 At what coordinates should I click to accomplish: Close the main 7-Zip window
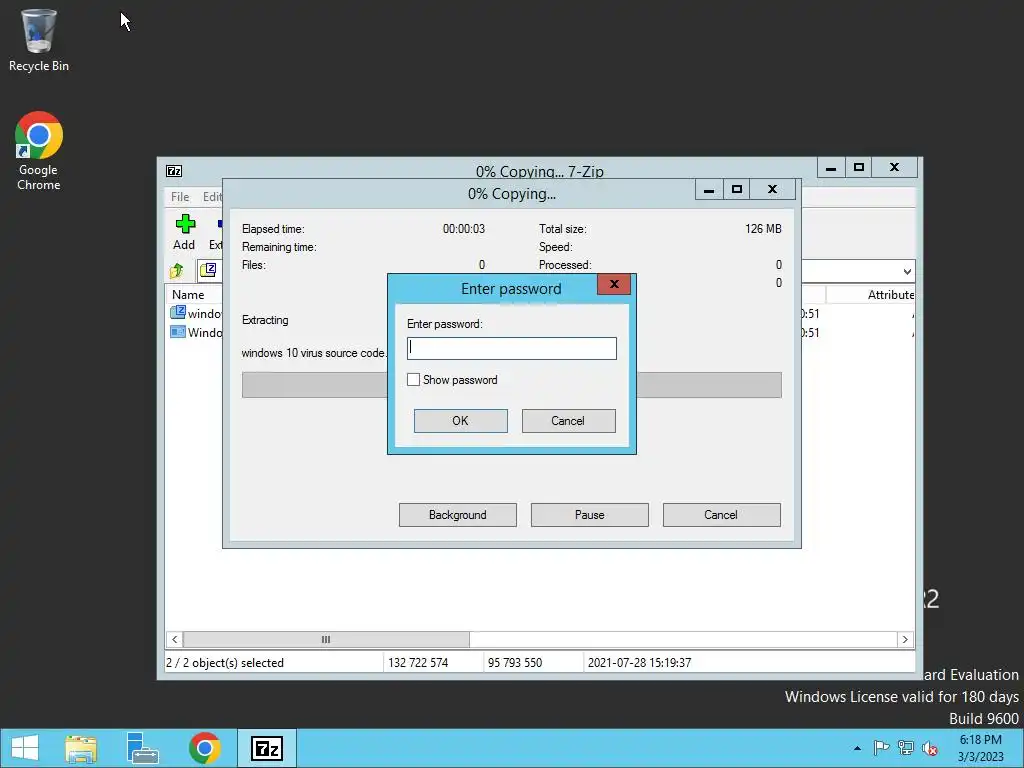895,168
